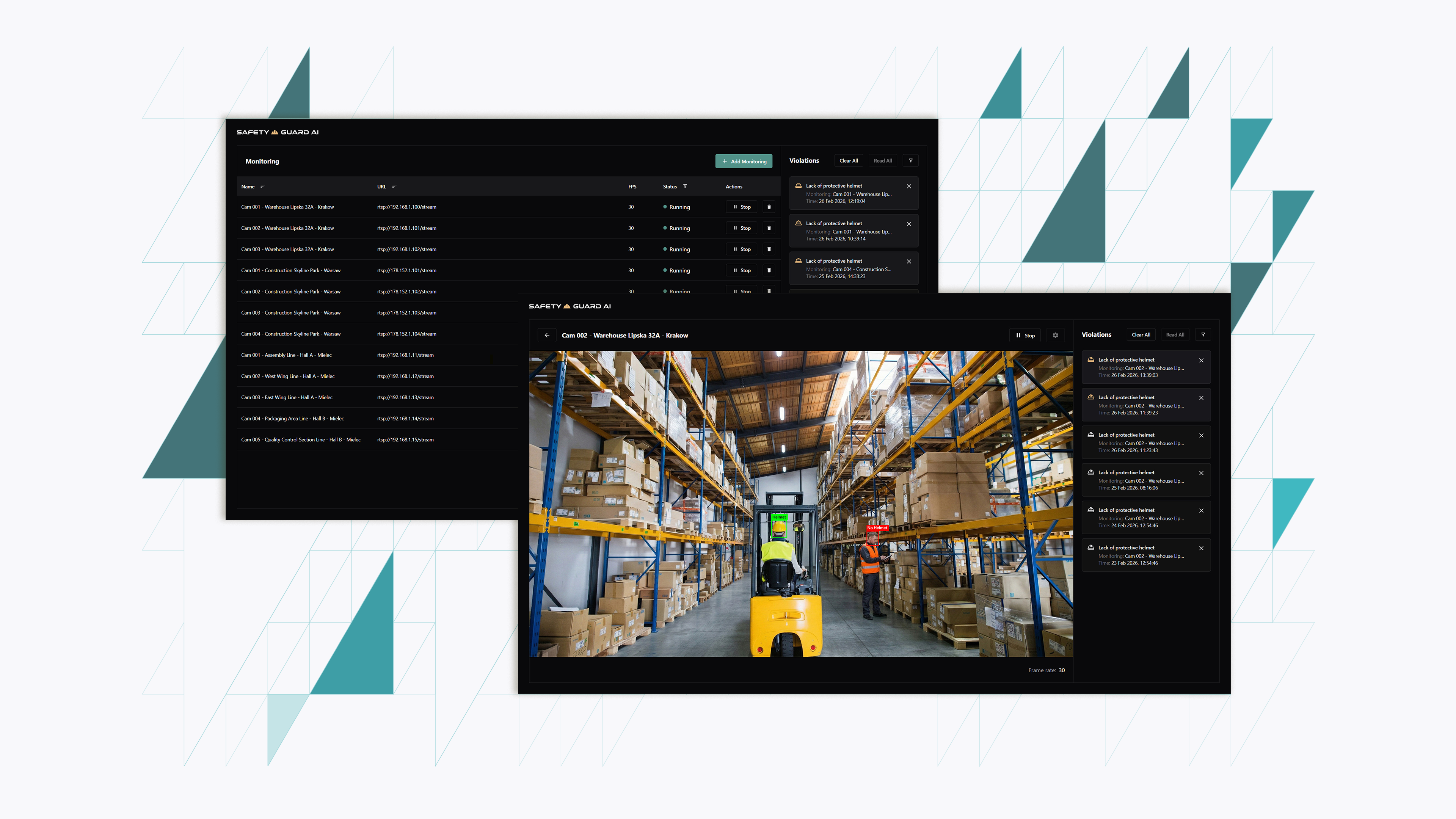Image resolution: width=1456 pixels, height=819 pixels.
Task: Dismiss the 12:19:04 helmet violation
Action: point(909,187)
